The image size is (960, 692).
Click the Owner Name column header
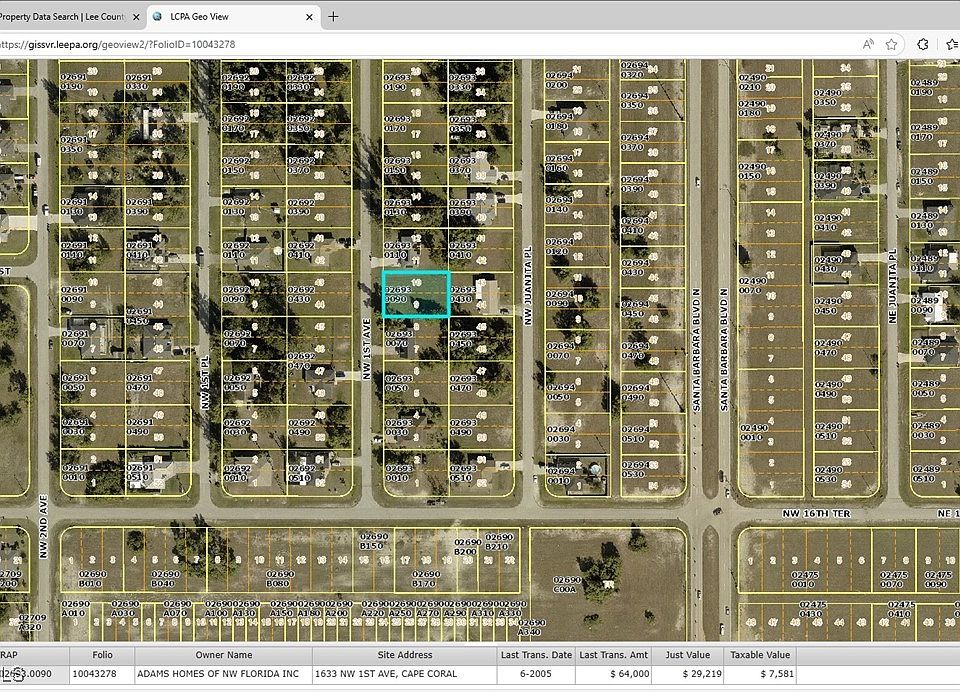[x=223, y=655]
